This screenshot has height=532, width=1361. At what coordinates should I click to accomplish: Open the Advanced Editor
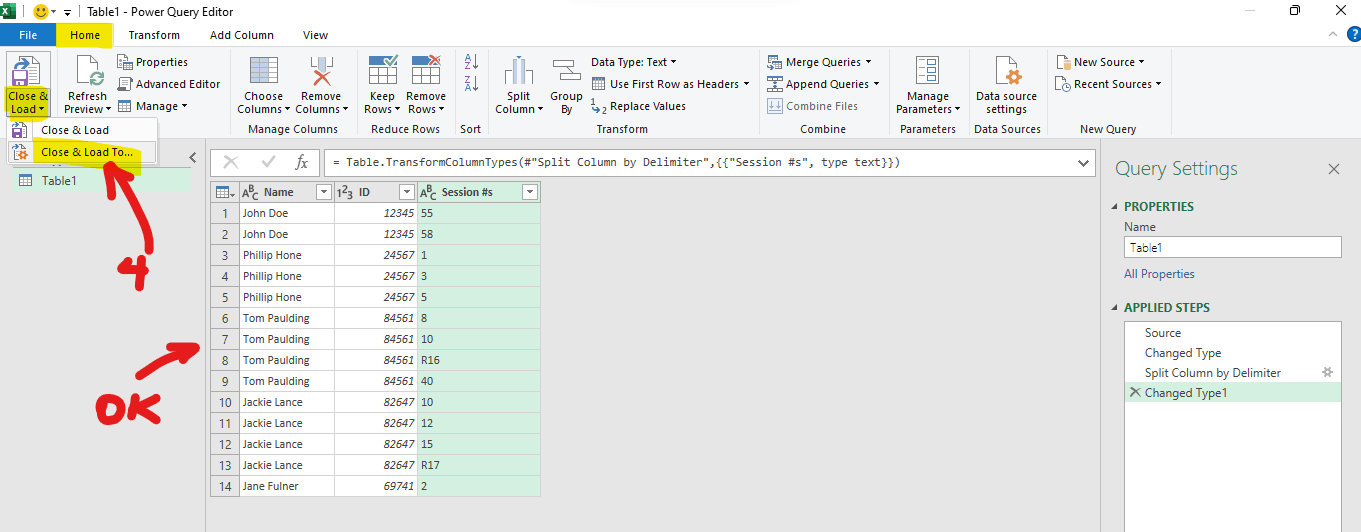click(x=169, y=84)
